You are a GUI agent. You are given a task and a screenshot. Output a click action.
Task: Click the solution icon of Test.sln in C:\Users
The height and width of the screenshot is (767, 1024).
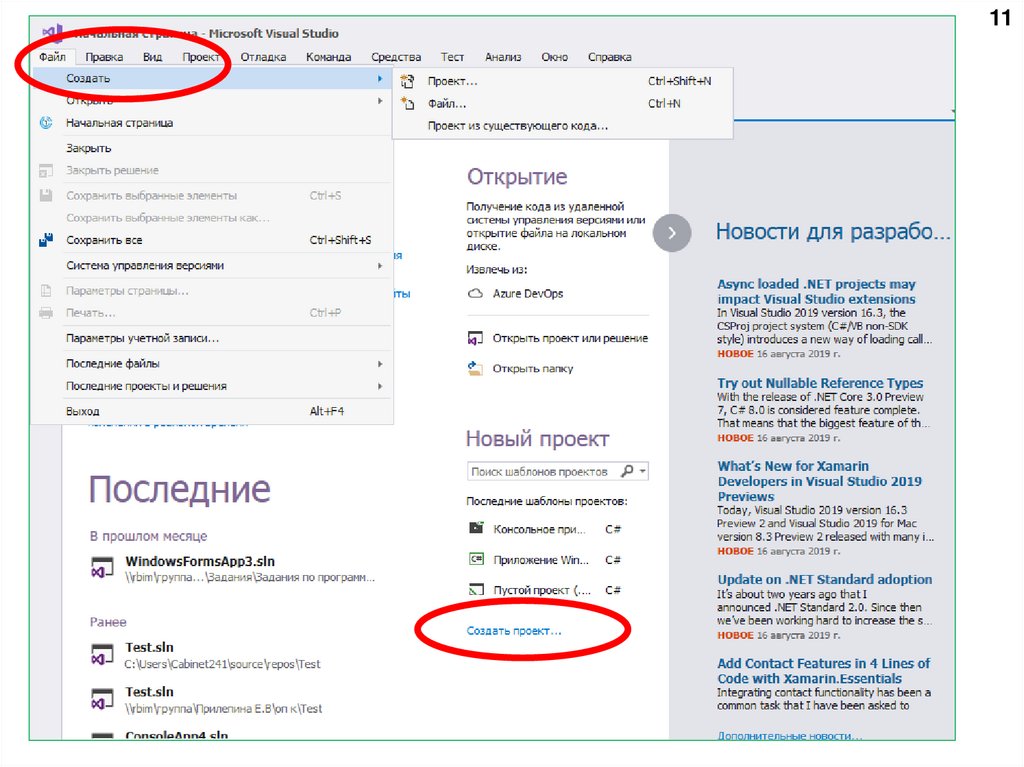103,655
